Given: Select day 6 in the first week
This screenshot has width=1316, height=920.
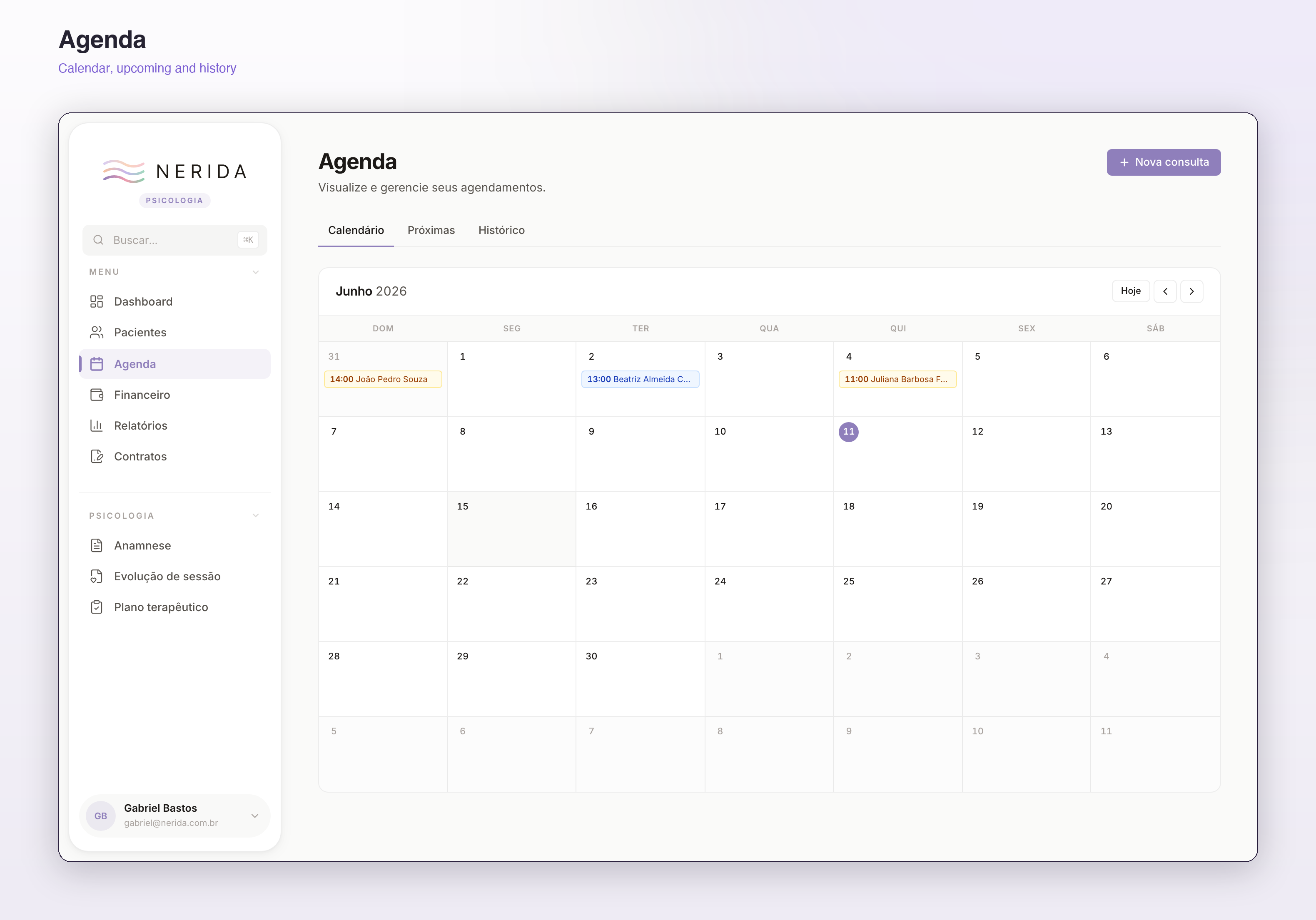Looking at the screenshot, I should pyautogui.click(x=1155, y=379).
